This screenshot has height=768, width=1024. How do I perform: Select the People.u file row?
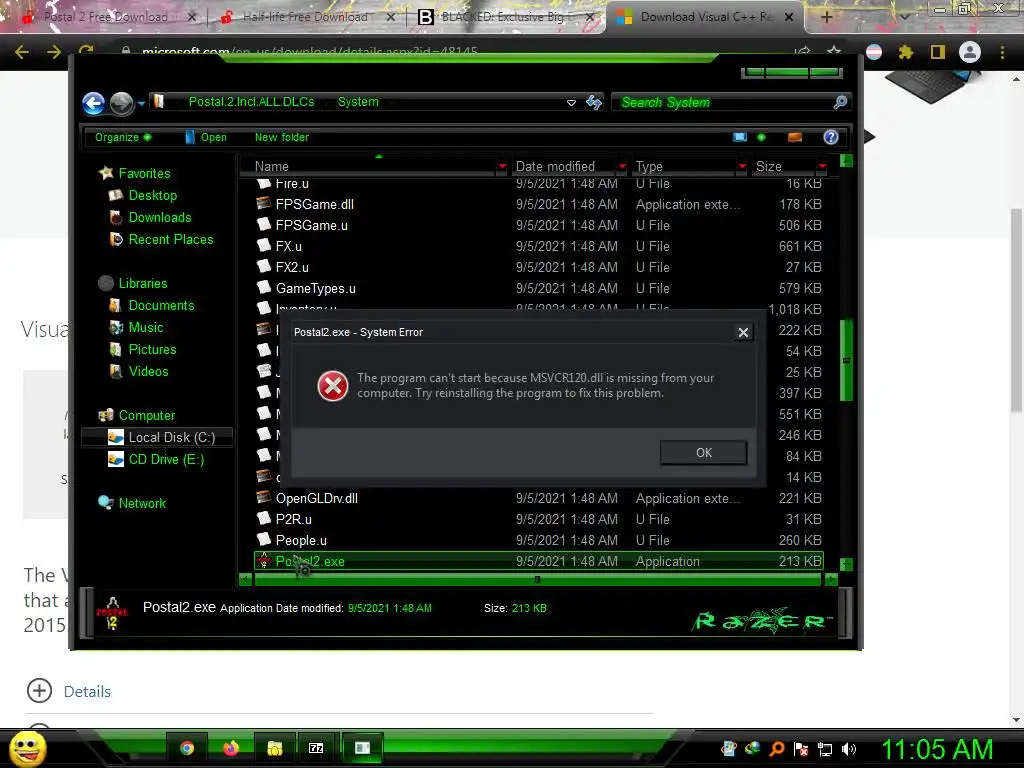pos(539,540)
